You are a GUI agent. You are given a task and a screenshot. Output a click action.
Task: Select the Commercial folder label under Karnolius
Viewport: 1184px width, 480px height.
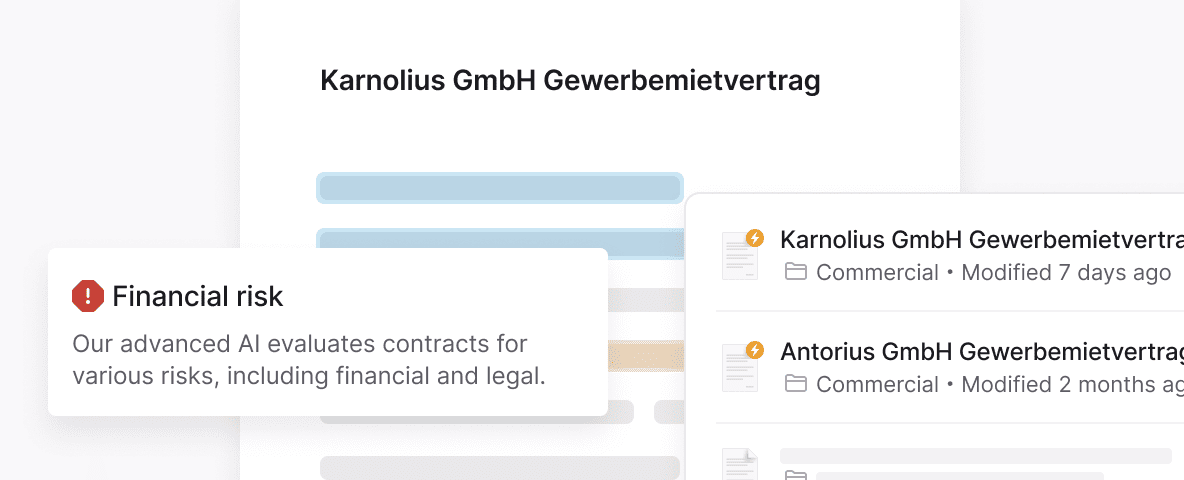tap(877, 272)
